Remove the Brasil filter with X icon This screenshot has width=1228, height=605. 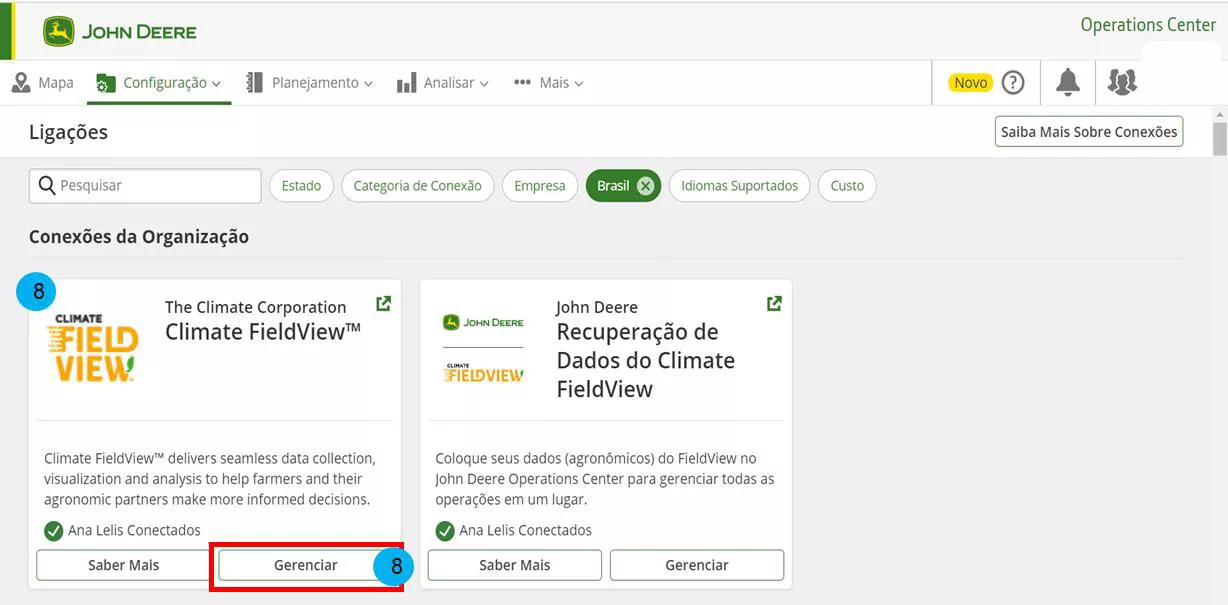(x=646, y=186)
